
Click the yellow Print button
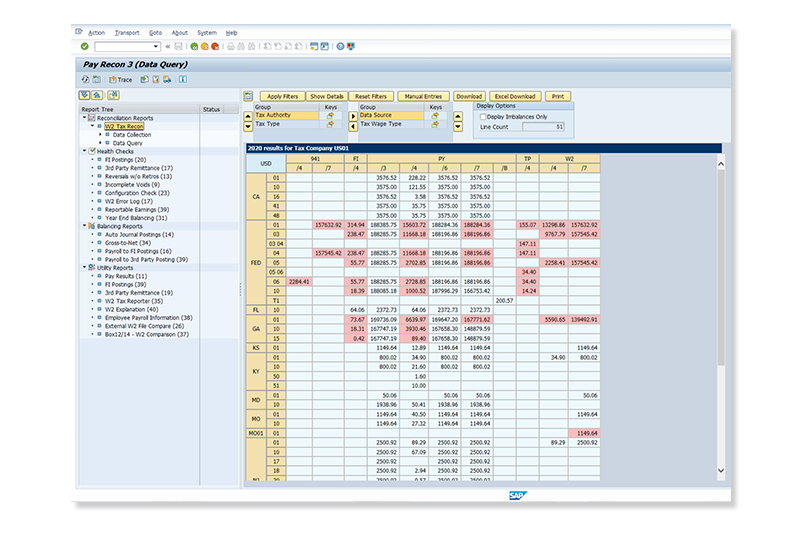(558, 96)
